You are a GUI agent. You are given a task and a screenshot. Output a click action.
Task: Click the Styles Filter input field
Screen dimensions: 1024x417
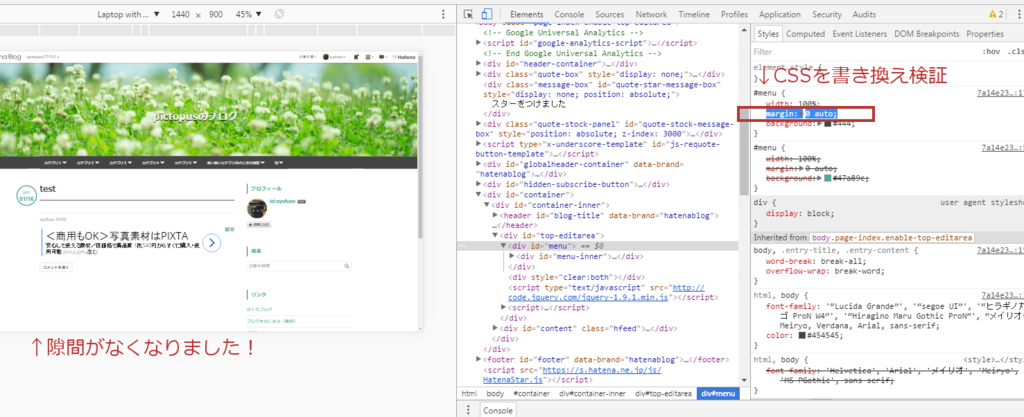pyautogui.click(x=862, y=52)
